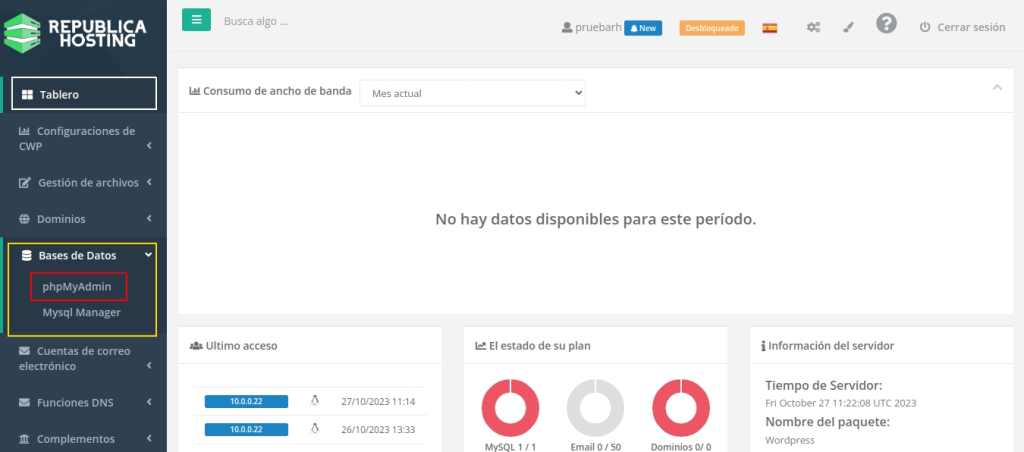This screenshot has height=452, width=1024.
Task: Open the Mes actual period dropdown
Action: point(472,92)
